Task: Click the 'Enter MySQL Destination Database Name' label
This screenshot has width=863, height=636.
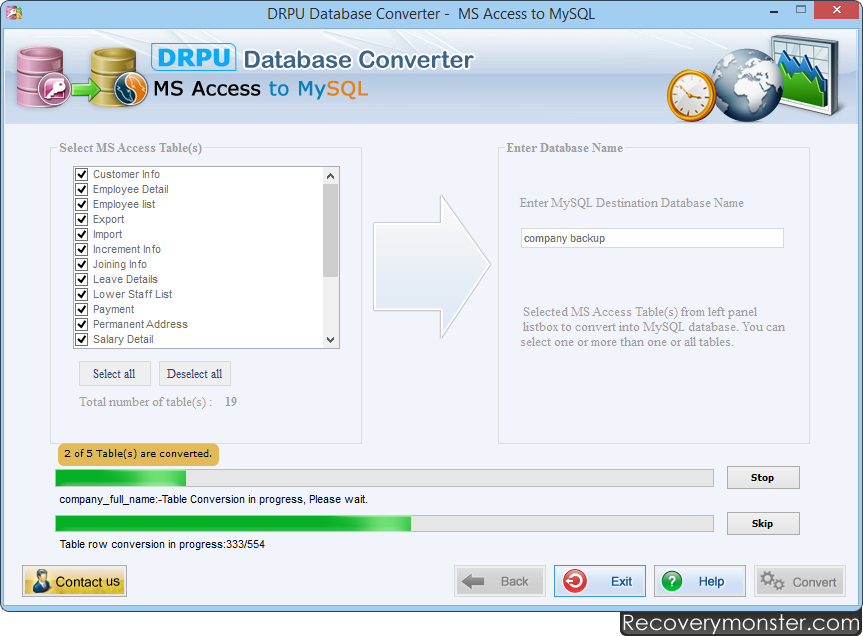Action: (631, 203)
